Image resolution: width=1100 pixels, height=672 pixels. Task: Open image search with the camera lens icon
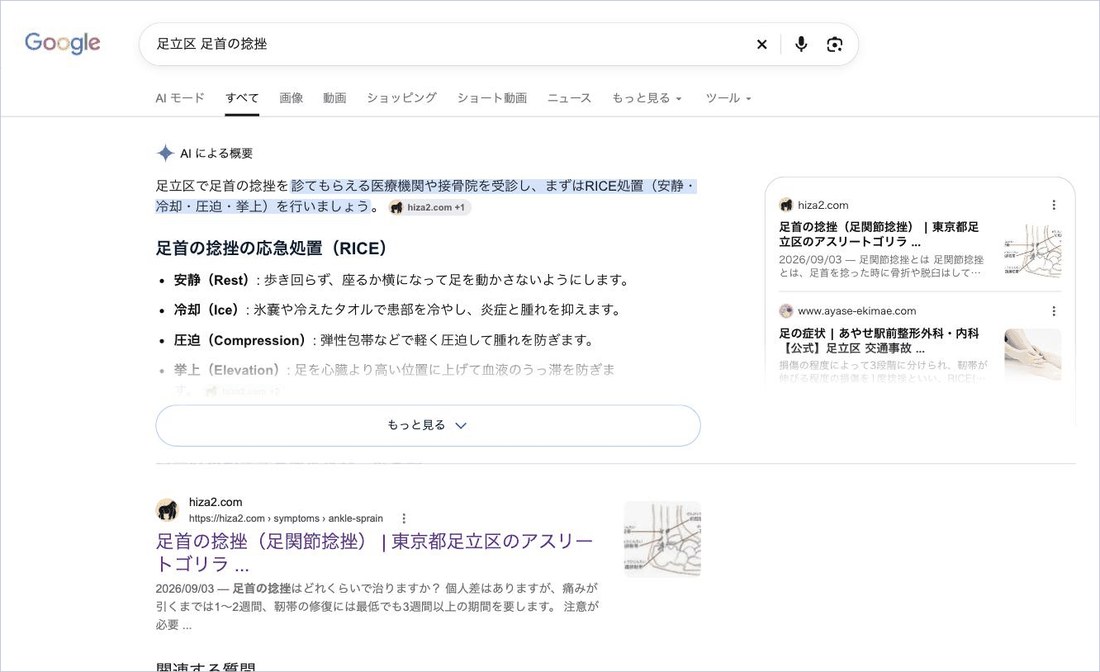(835, 44)
